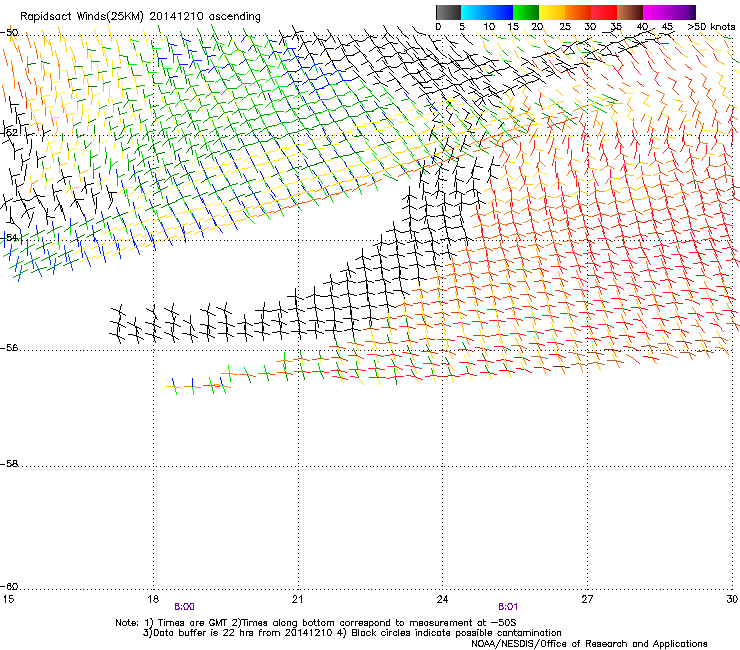Click legend value label 25
The height and width of the screenshot is (650, 740).
565,27
